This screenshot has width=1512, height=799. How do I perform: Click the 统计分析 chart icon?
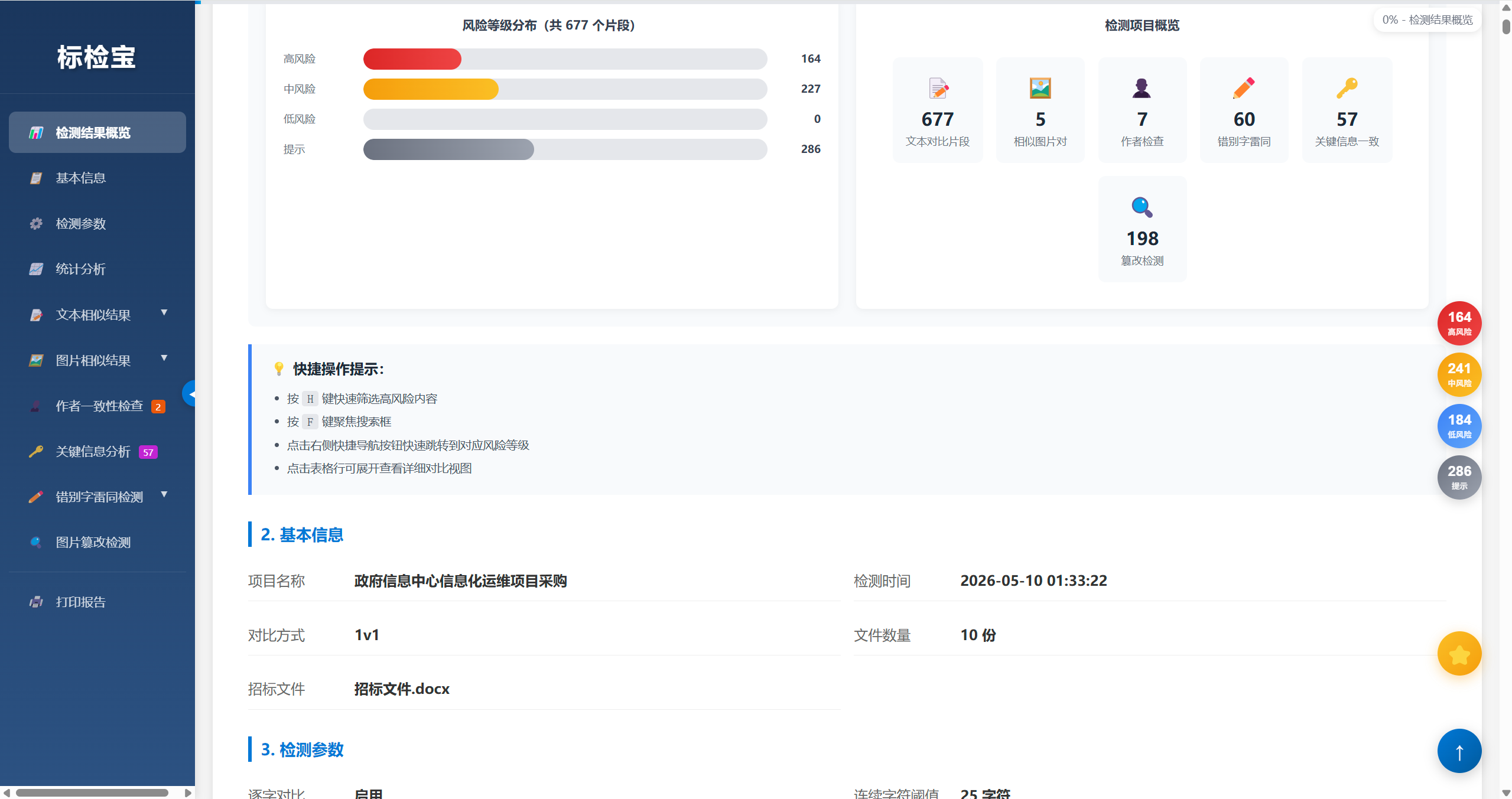(x=36, y=269)
